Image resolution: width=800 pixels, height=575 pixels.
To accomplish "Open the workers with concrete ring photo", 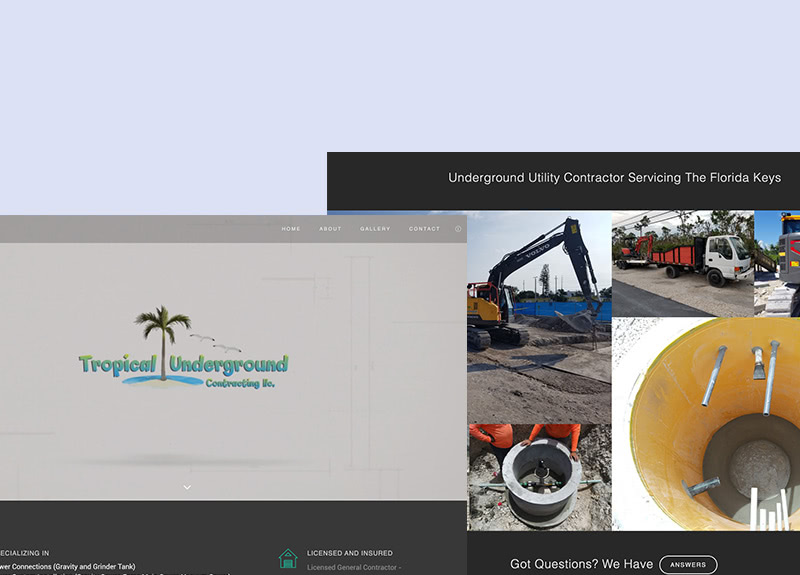I will click(x=539, y=478).
